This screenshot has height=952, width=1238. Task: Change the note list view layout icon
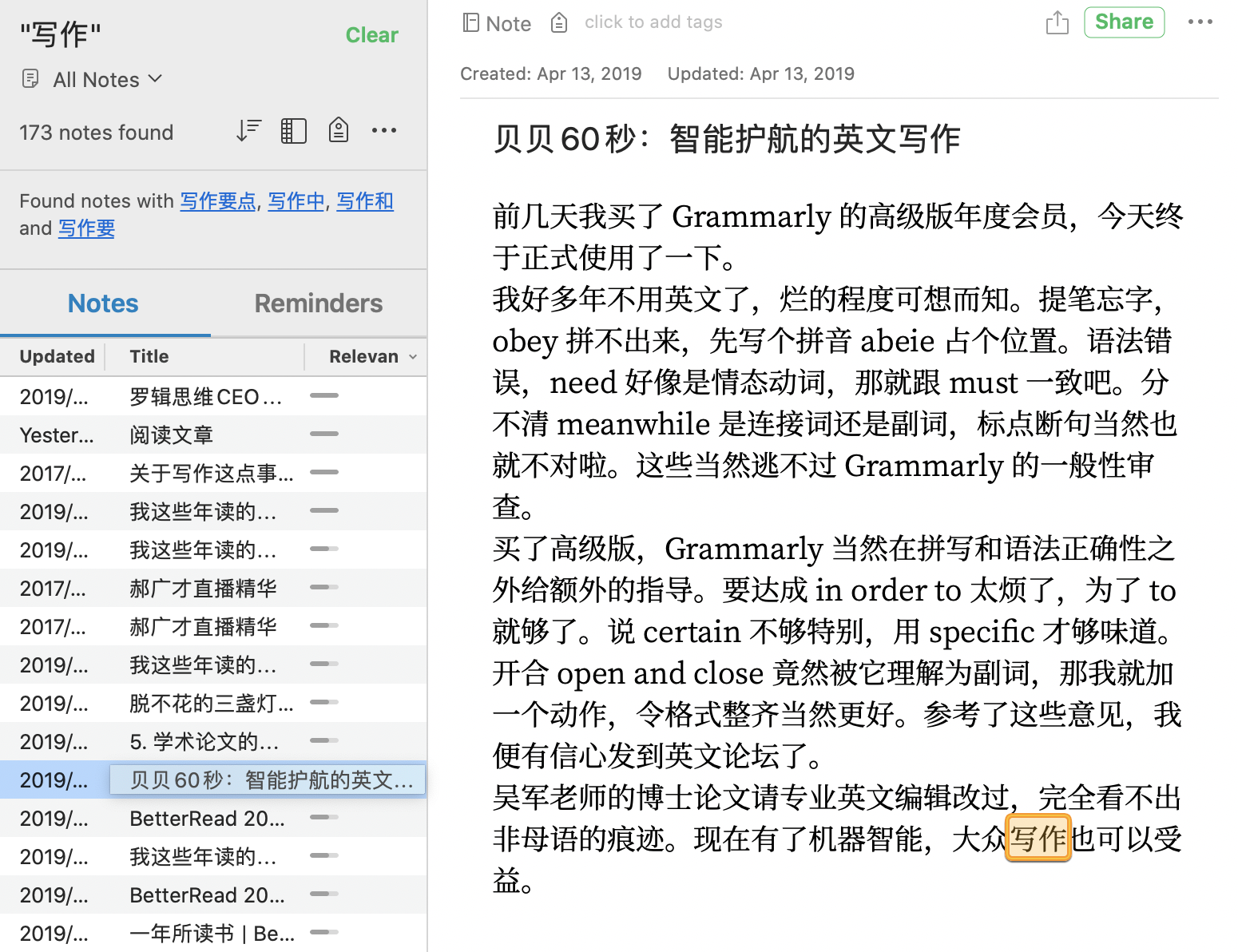[x=293, y=131]
